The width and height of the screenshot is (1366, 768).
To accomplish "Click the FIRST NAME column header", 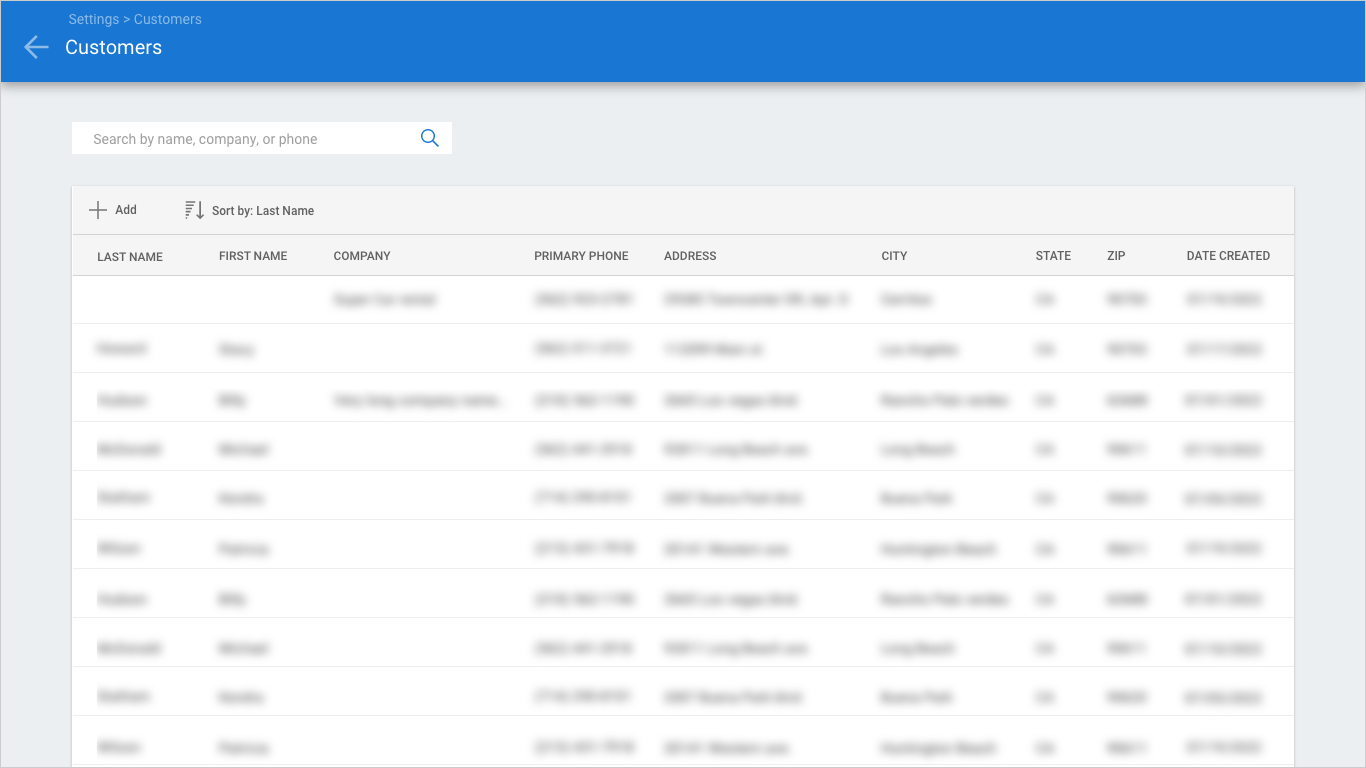I will point(253,256).
